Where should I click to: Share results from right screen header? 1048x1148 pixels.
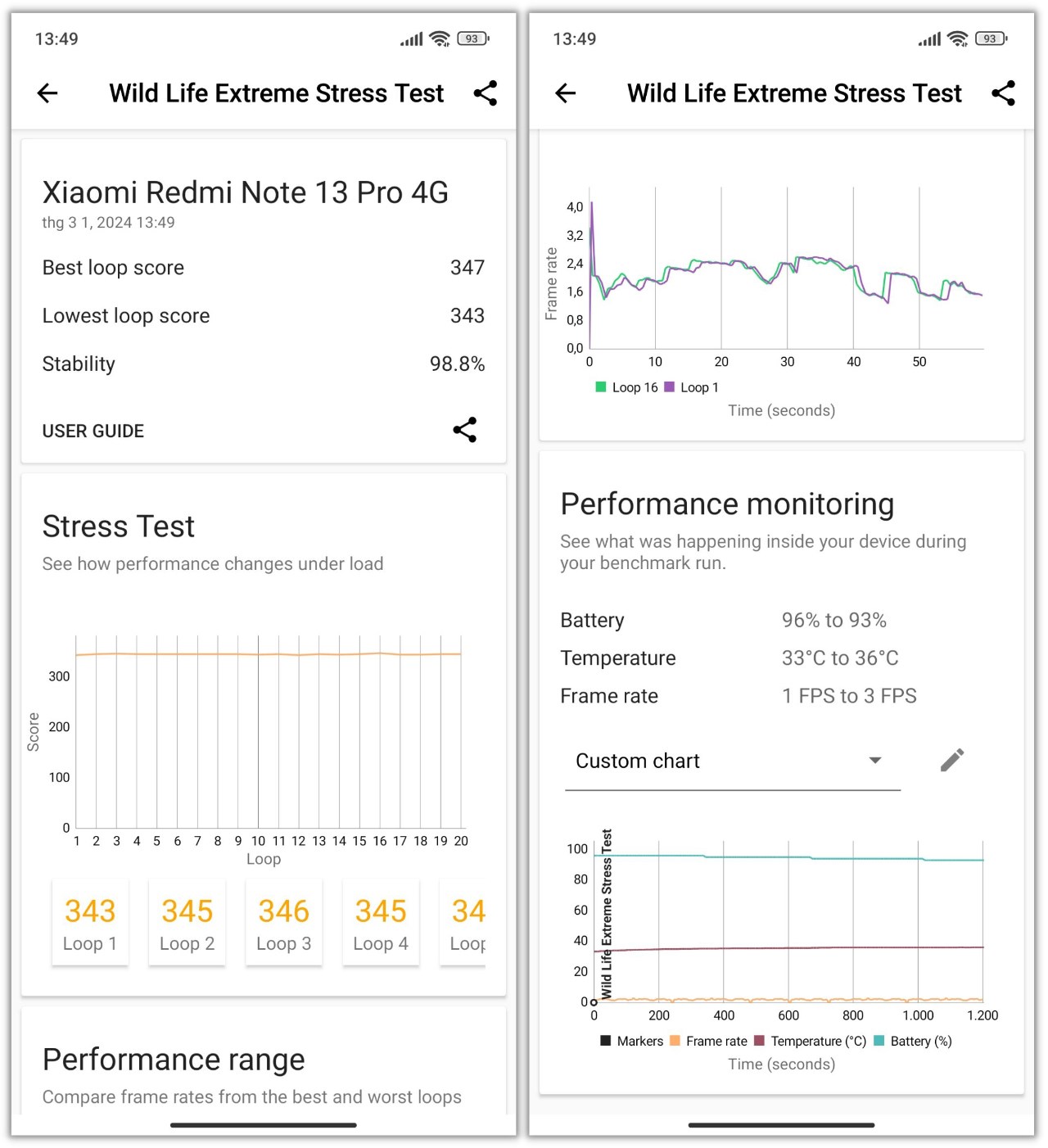tap(1004, 93)
